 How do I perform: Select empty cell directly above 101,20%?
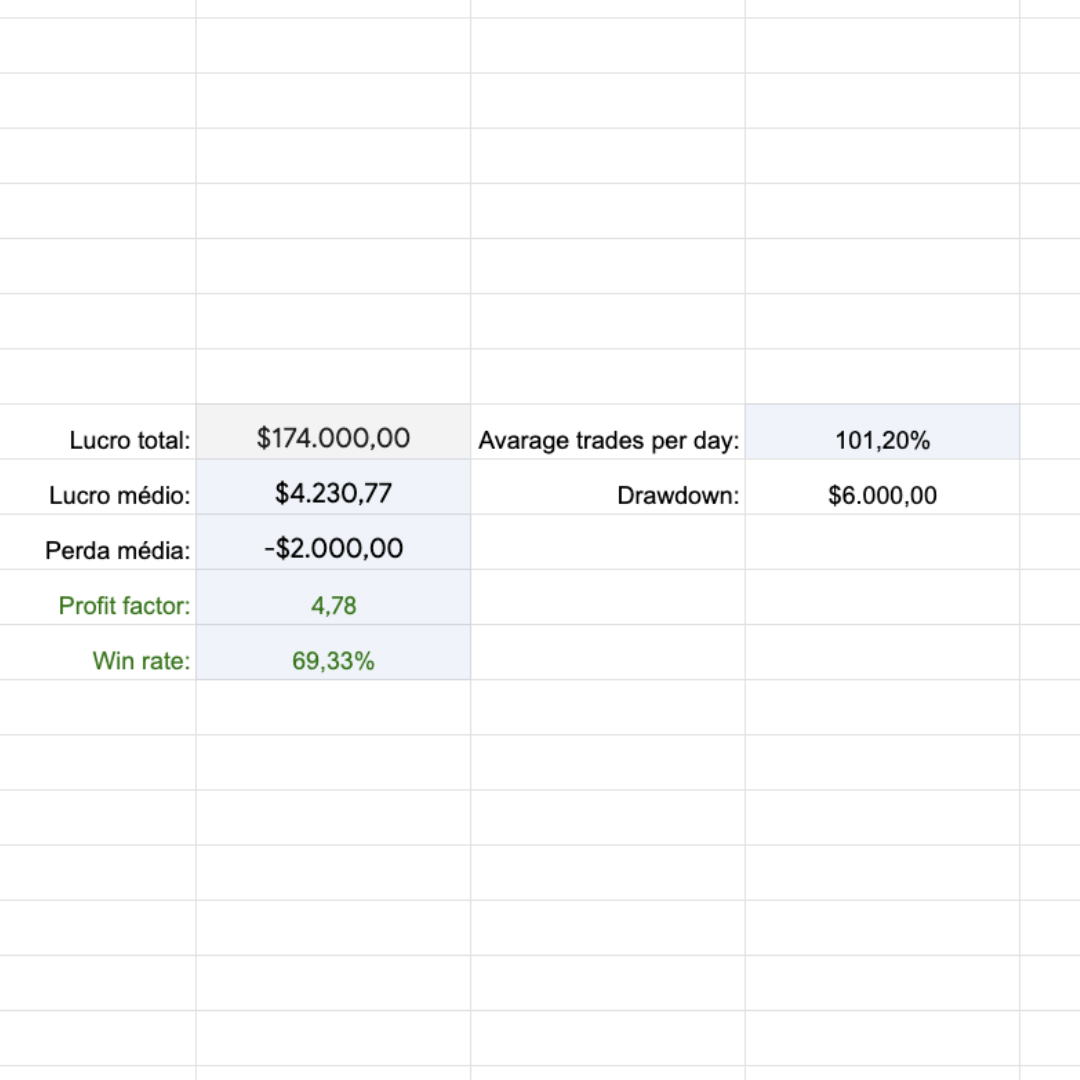click(882, 376)
